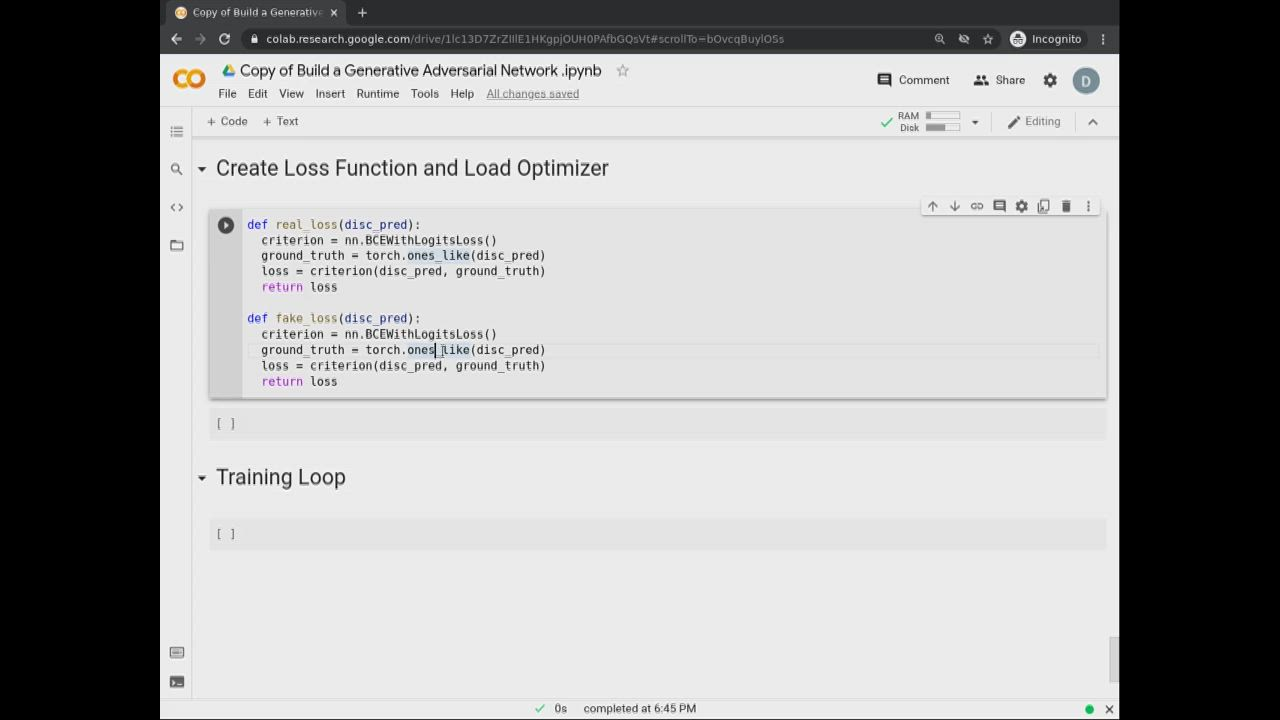Select the Copy of Build a Generative tab
The height and width of the screenshot is (720, 1280).
(256, 13)
